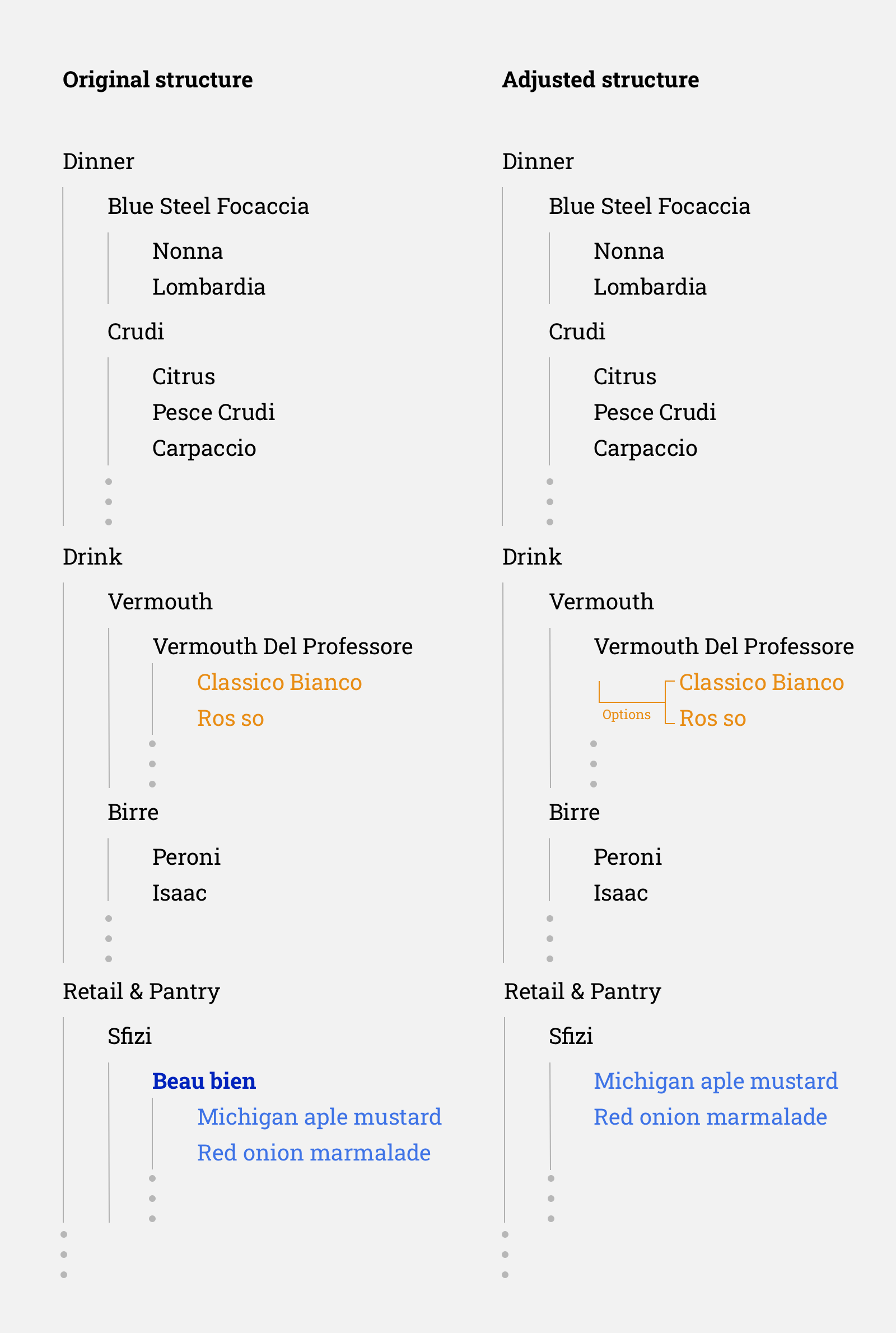
Task: Click the 'Adjusted structure' heading
Action: tap(600, 80)
